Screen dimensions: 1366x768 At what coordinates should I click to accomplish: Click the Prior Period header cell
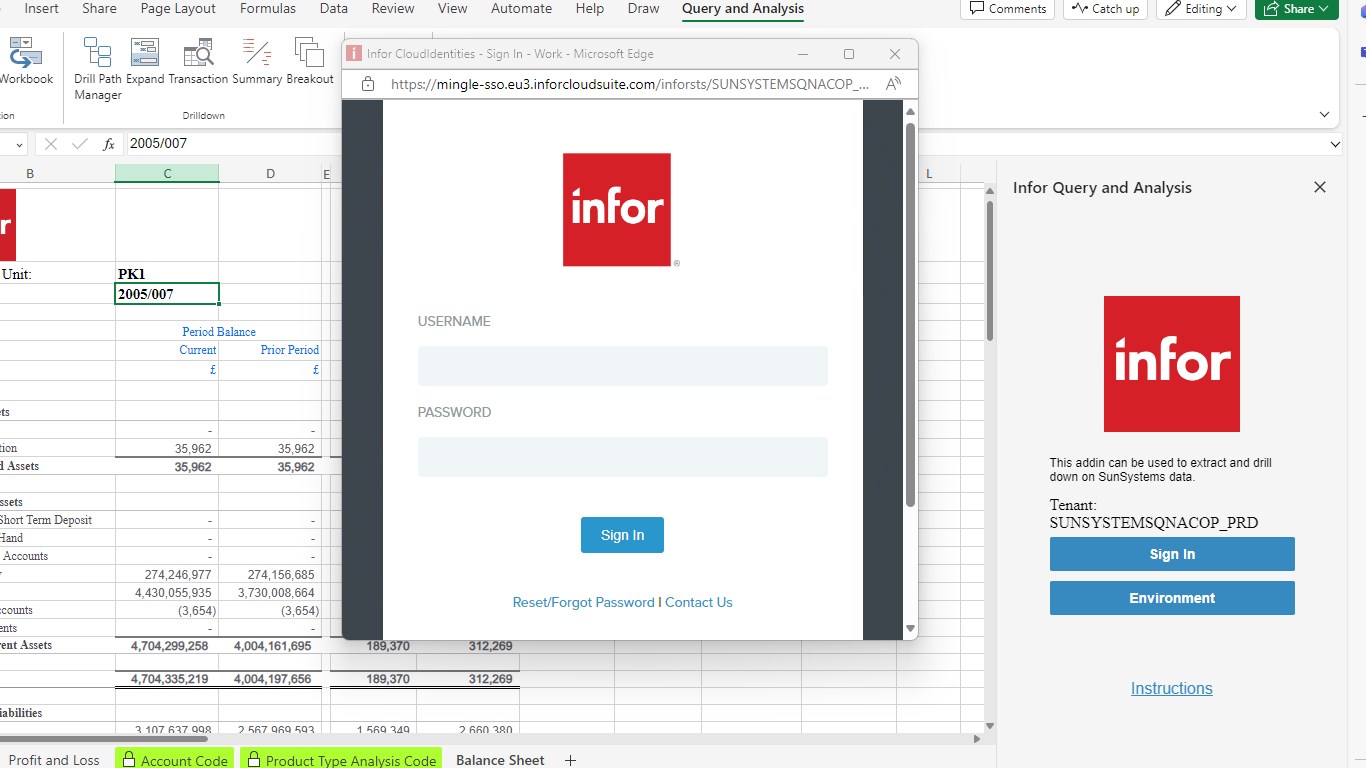coord(270,350)
